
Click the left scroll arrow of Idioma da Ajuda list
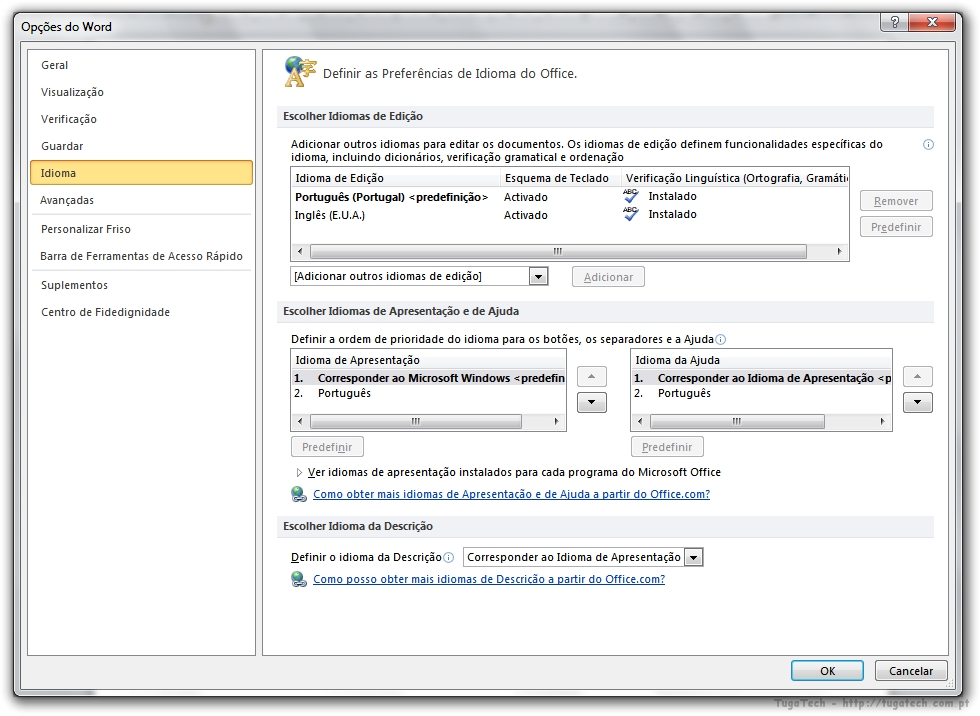(x=640, y=422)
